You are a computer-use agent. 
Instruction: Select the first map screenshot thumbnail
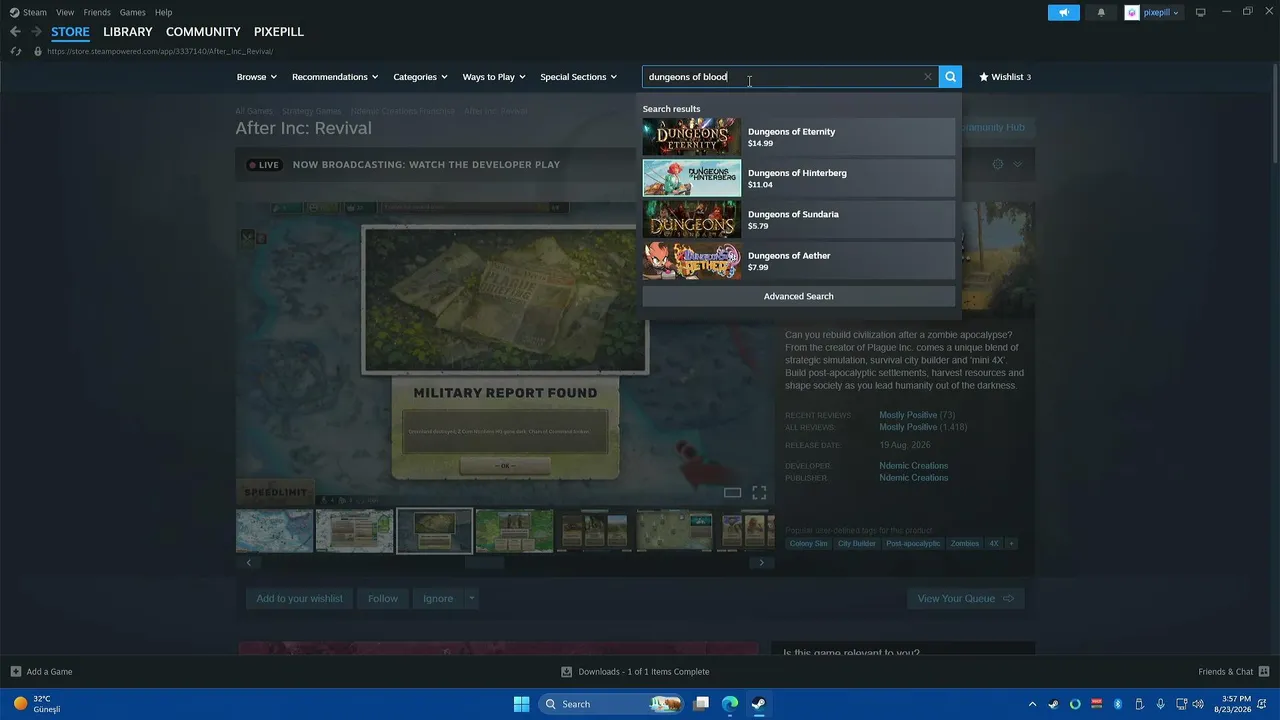click(x=274, y=531)
